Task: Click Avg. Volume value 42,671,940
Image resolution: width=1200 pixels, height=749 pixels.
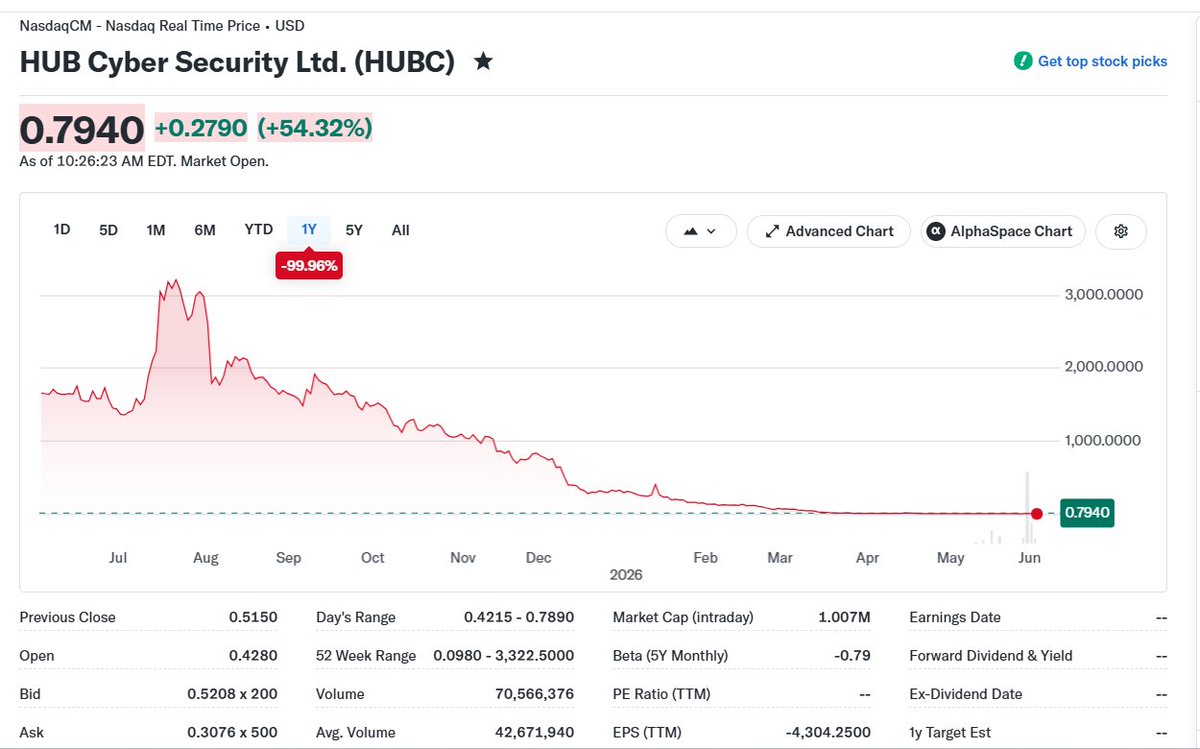Action: pyautogui.click(x=535, y=733)
